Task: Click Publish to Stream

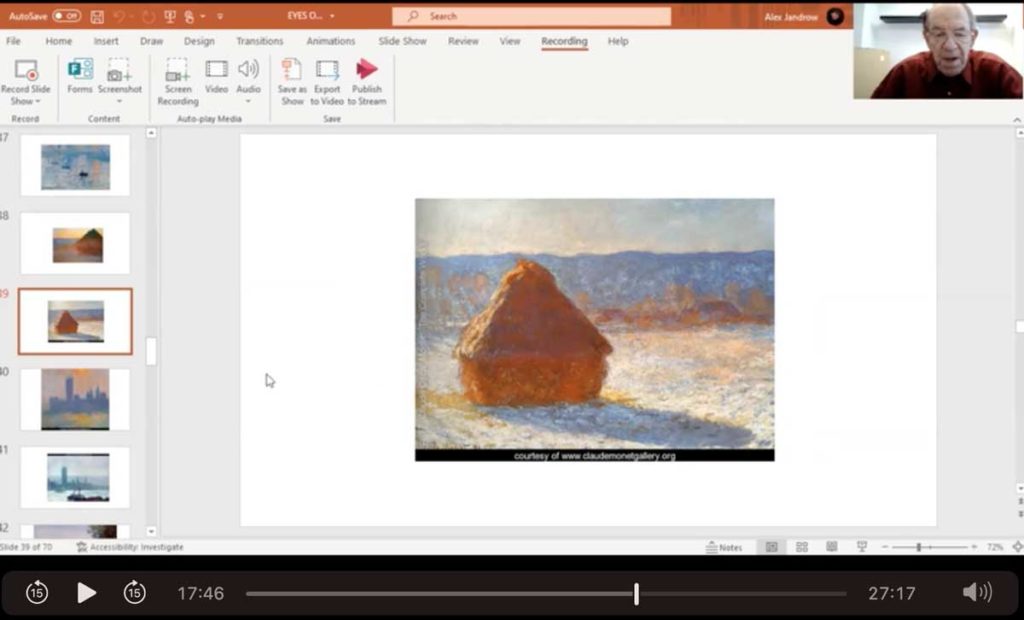Action: coord(366,82)
